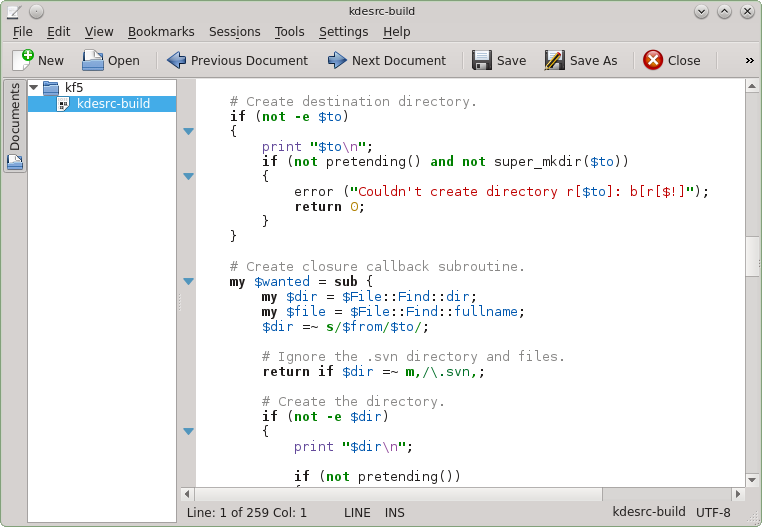Screen dimensions: 762x527
Task: Click the horizontal scrollbar thumb
Action: click(398, 494)
